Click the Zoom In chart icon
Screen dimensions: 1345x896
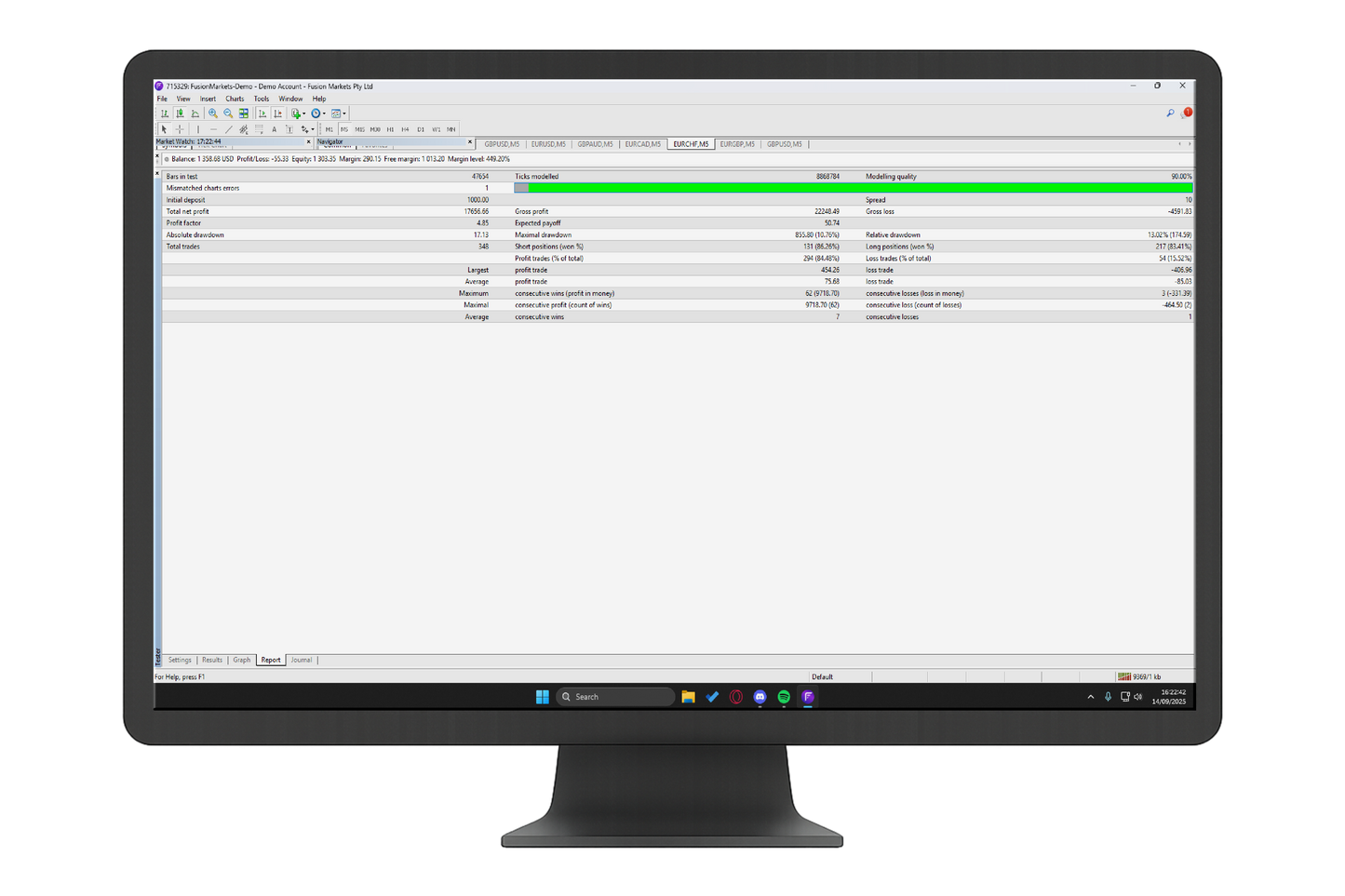tap(213, 113)
